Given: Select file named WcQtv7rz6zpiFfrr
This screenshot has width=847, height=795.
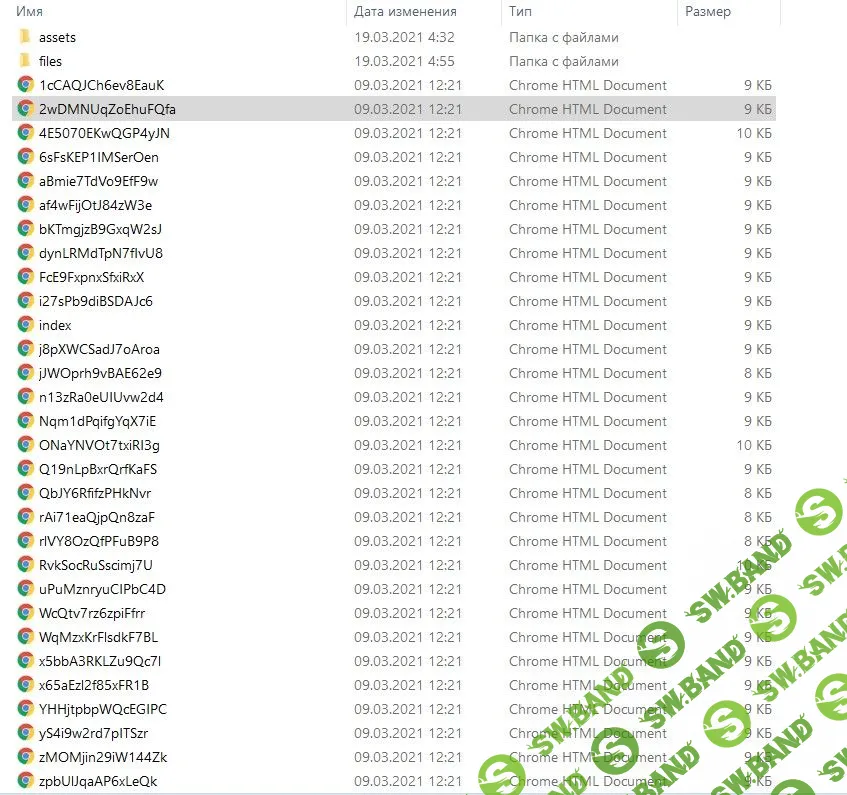Looking at the screenshot, I should point(92,613).
